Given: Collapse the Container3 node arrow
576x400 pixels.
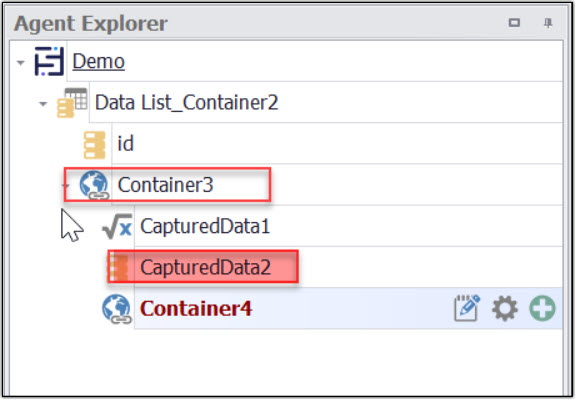Looking at the screenshot, I should tap(66, 185).
